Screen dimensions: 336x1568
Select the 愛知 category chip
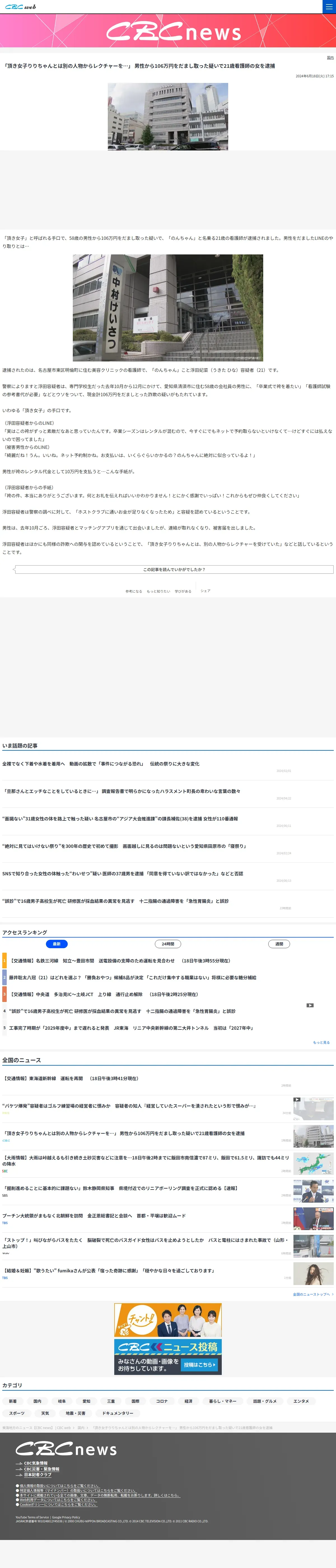(x=86, y=1401)
